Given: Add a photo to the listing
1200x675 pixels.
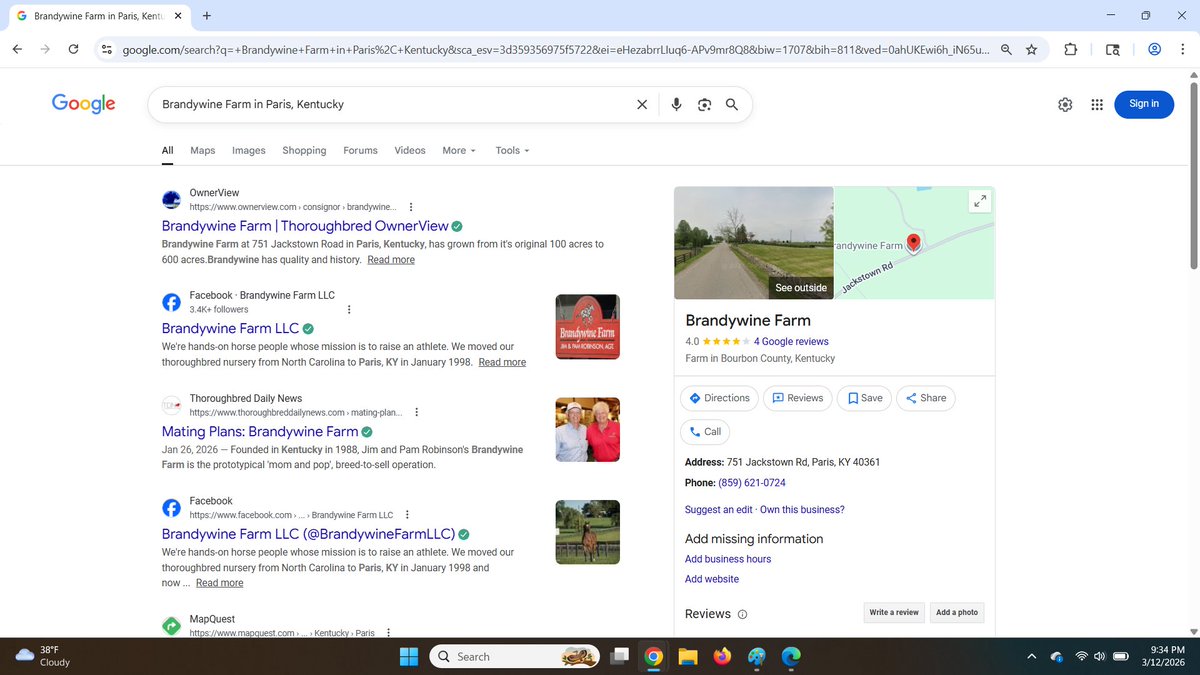Looking at the screenshot, I should (x=957, y=612).
